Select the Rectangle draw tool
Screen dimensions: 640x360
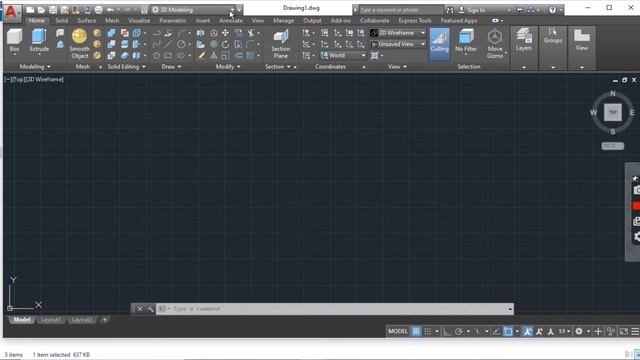tap(168, 55)
